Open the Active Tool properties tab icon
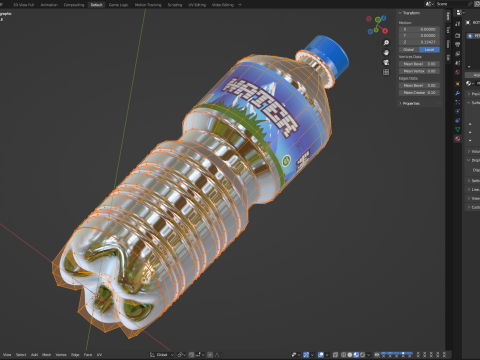The height and width of the screenshot is (360, 480). click(458, 24)
